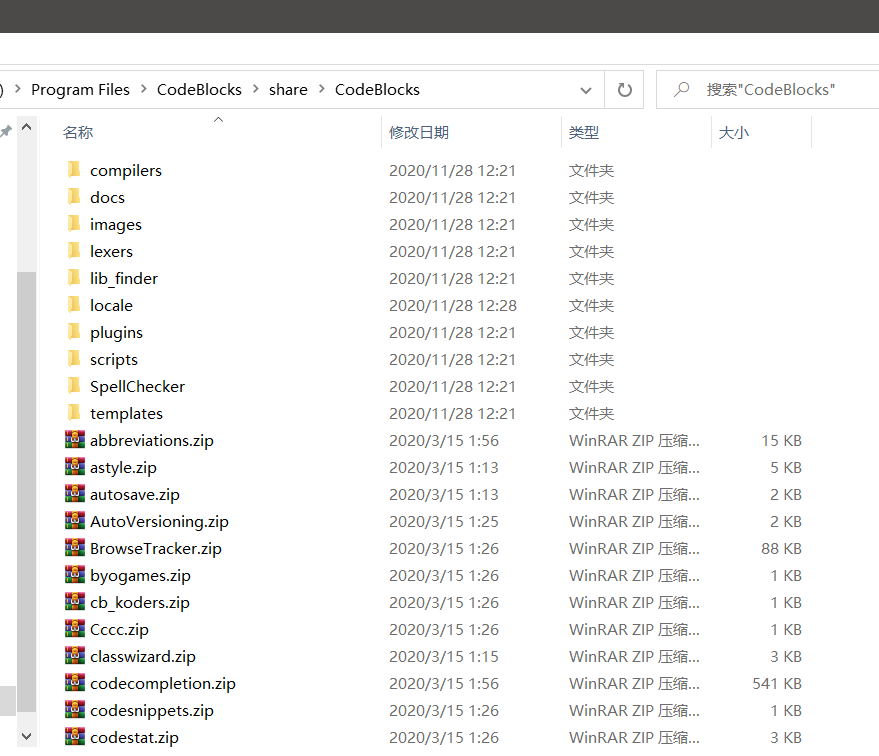Select the lib_finder folder icon
Image resolution: width=879 pixels, height=756 pixels.
tap(74, 277)
